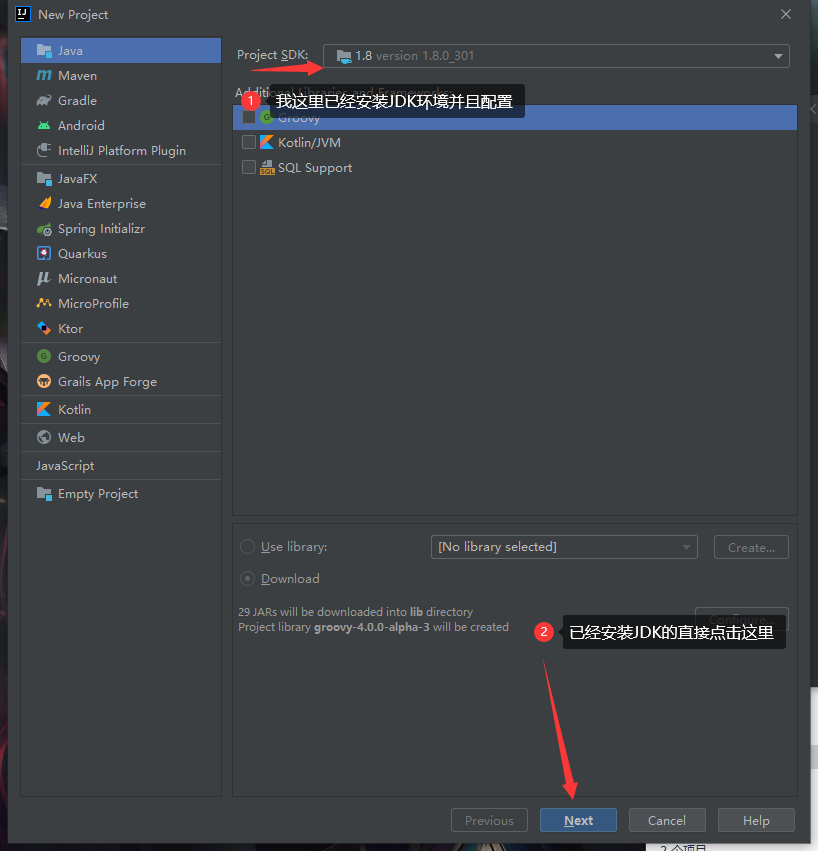
Task: Click the JDK icon in SDK field
Action: click(344, 56)
